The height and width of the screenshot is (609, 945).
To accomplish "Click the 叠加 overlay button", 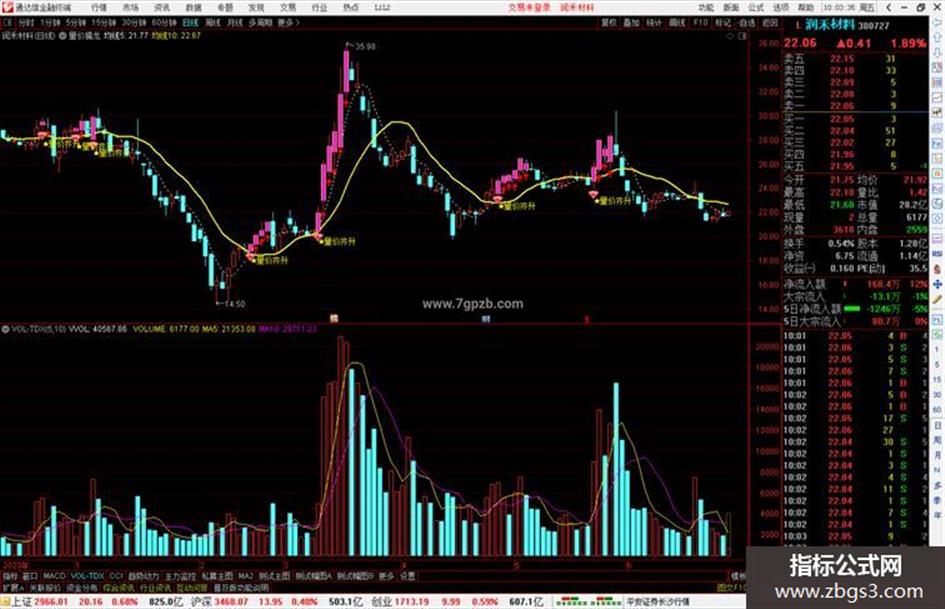I will tap(631, 22).
